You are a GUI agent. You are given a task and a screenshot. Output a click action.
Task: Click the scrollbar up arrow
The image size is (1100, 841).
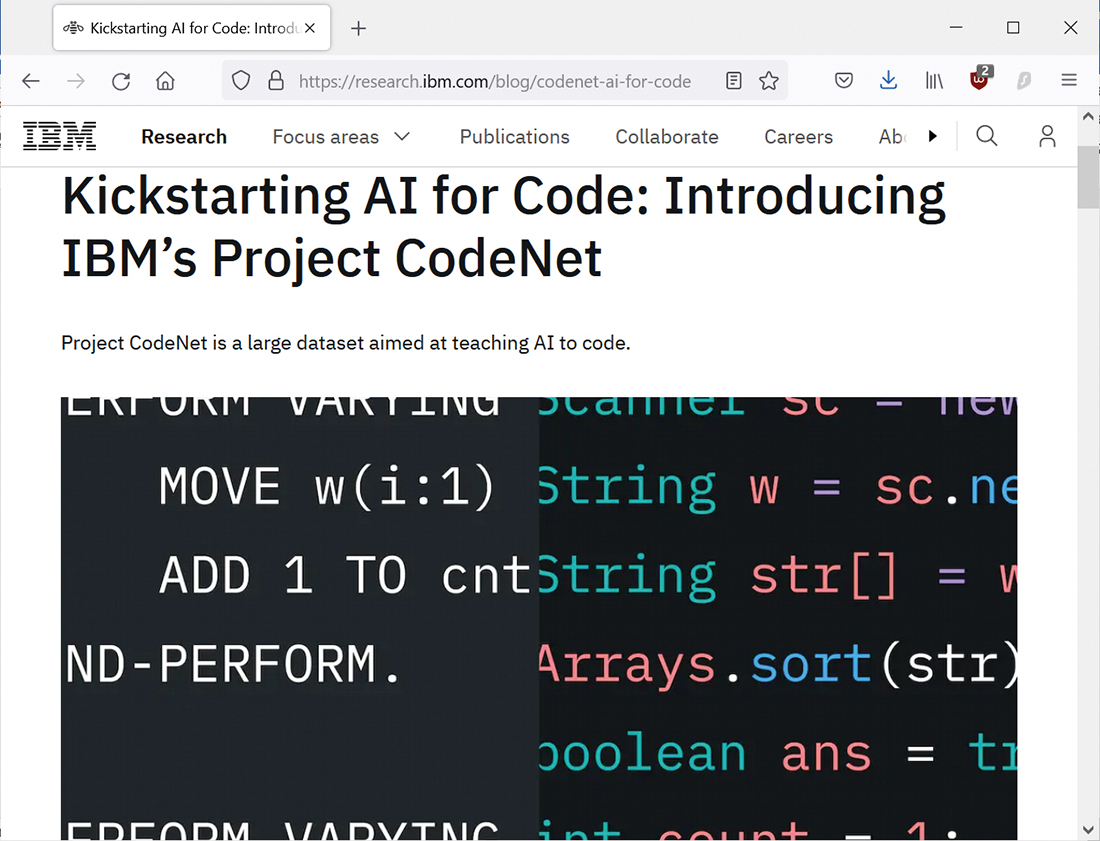(x=1088, y=116)
